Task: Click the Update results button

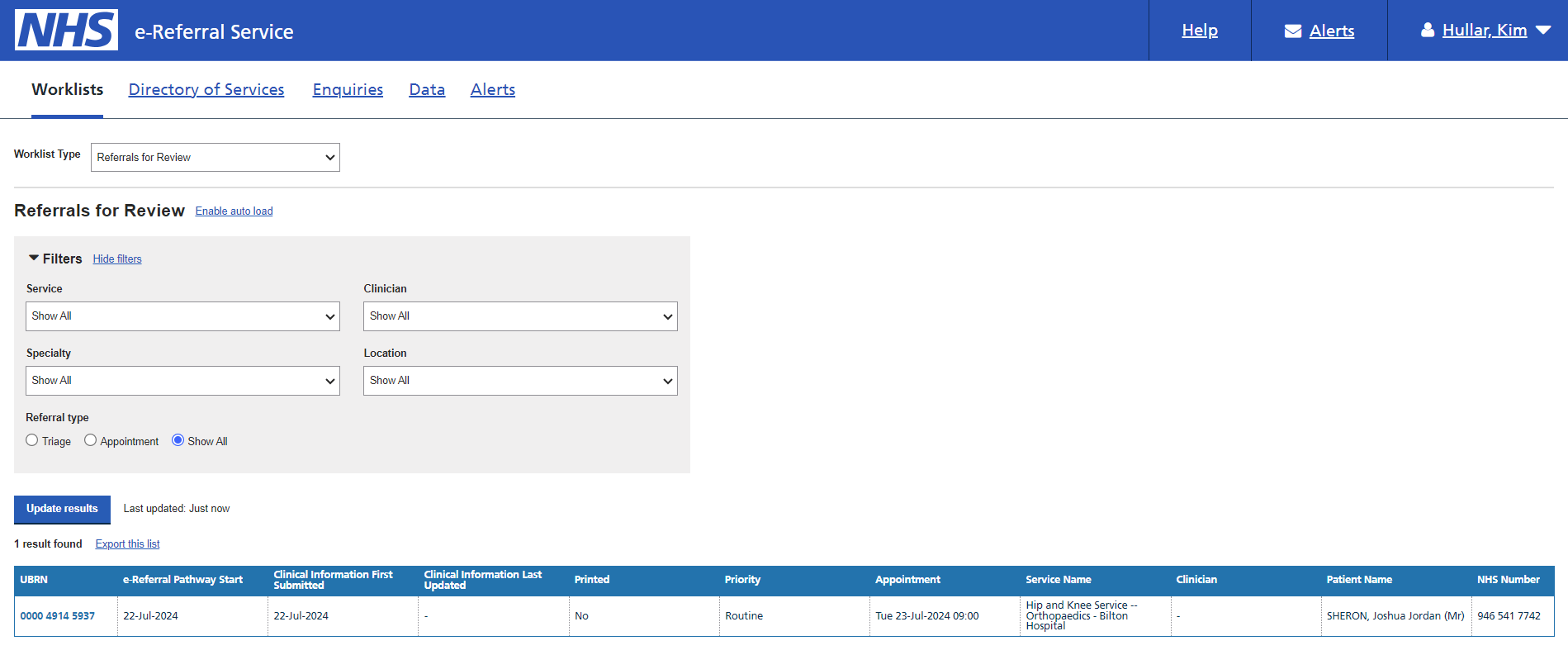Action: coord(62,510)
